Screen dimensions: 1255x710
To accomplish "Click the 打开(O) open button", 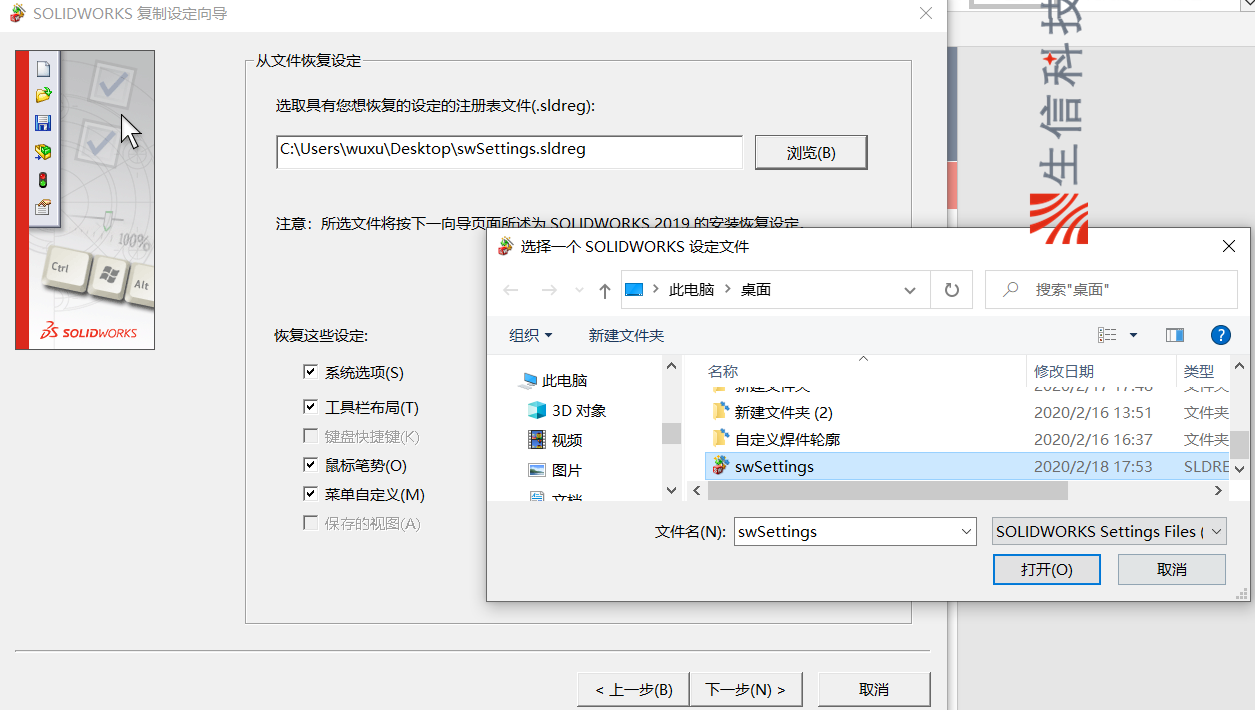I will (x=1046, y=569).
